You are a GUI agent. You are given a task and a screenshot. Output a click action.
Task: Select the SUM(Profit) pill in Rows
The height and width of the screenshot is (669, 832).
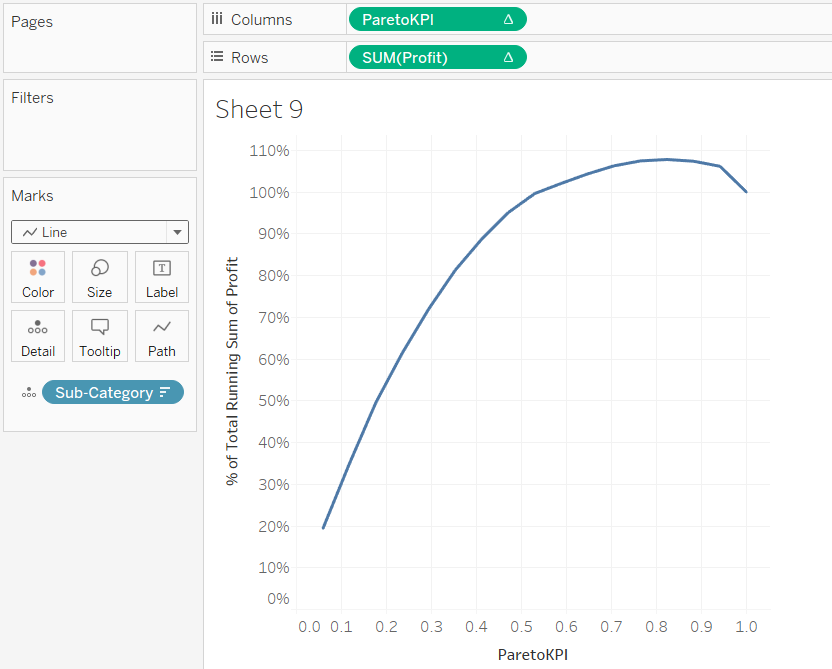pos(438,57)
